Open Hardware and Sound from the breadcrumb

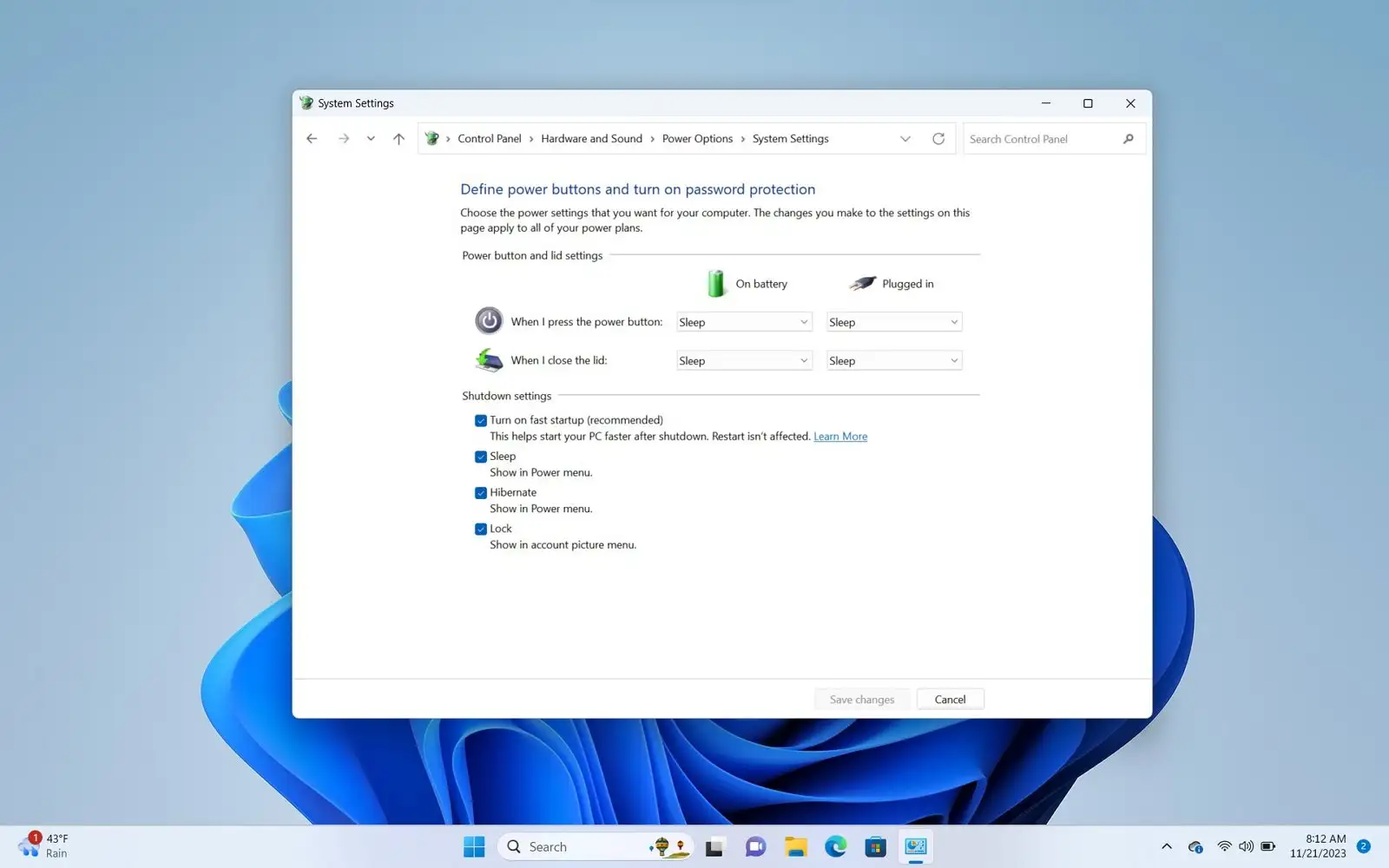pyautogui.click(x=591, y=138)
